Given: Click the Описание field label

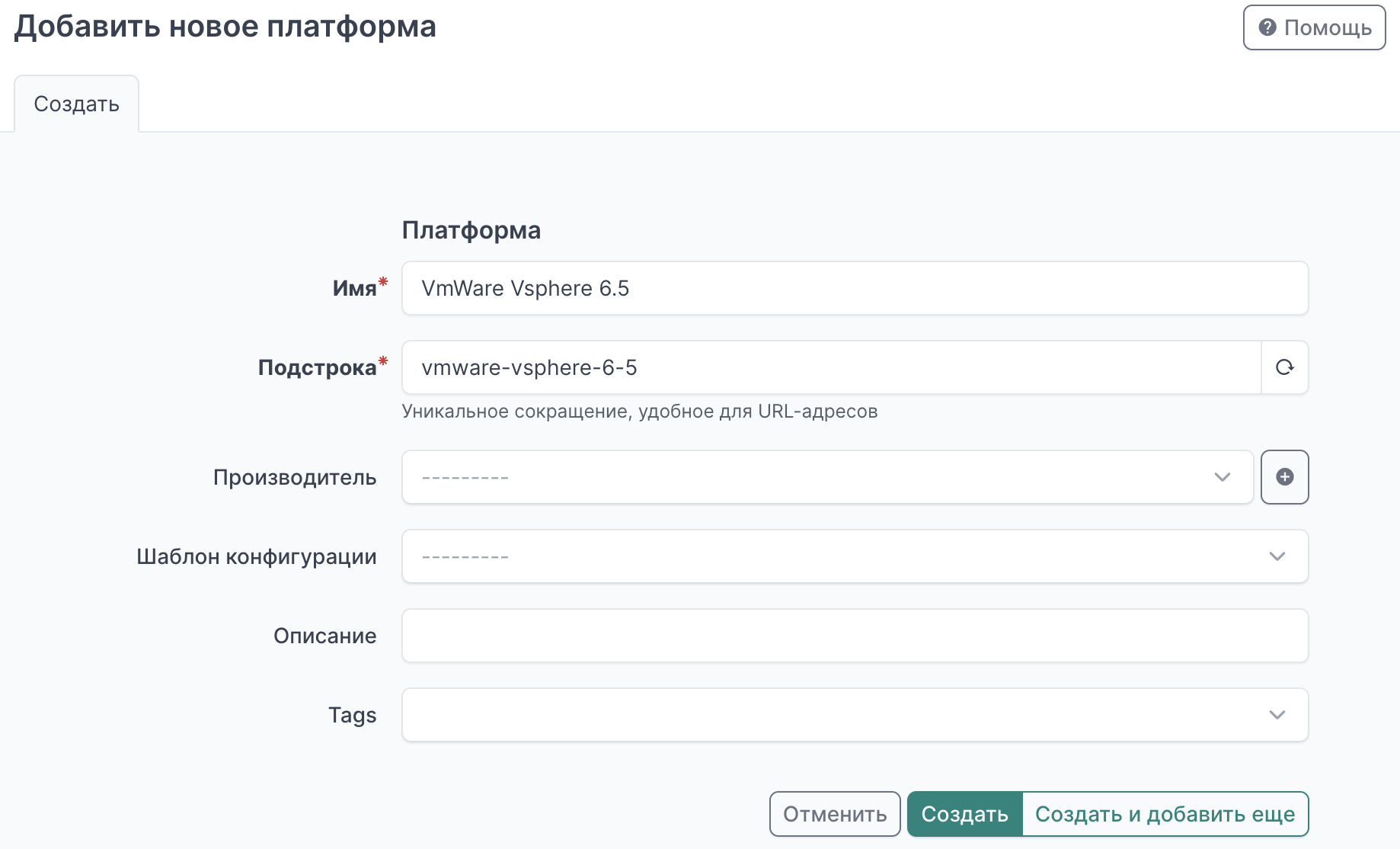Looking at the screenshot, I should (324, 636).
